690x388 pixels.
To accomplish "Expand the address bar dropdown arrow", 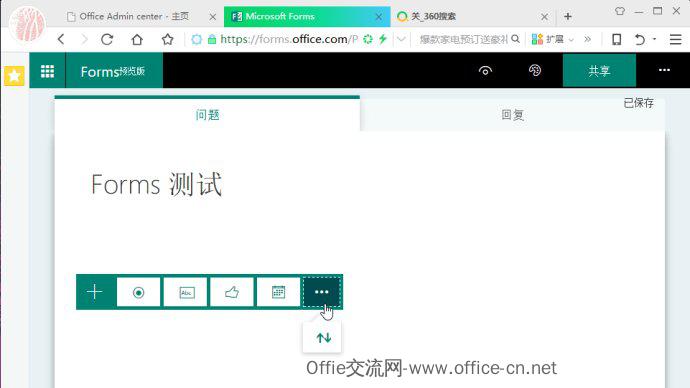I will tap(401, 40).
